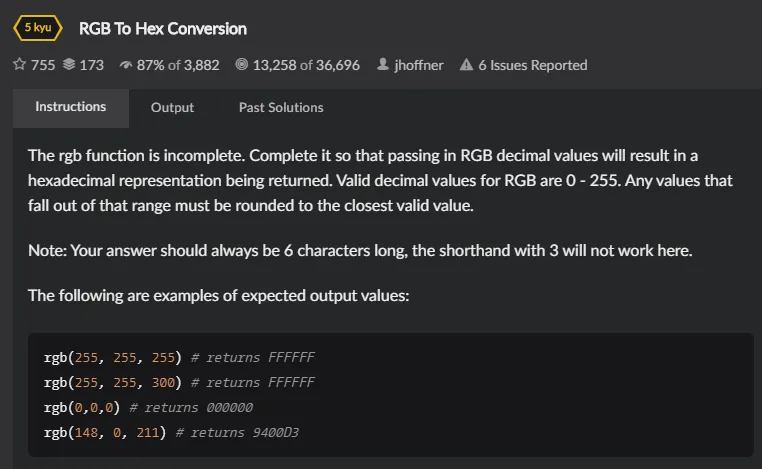Viewport: 762px width, 469px height.
Task: Click the satisfaction rating gauge icon
Action: click(x=126, y=65)
